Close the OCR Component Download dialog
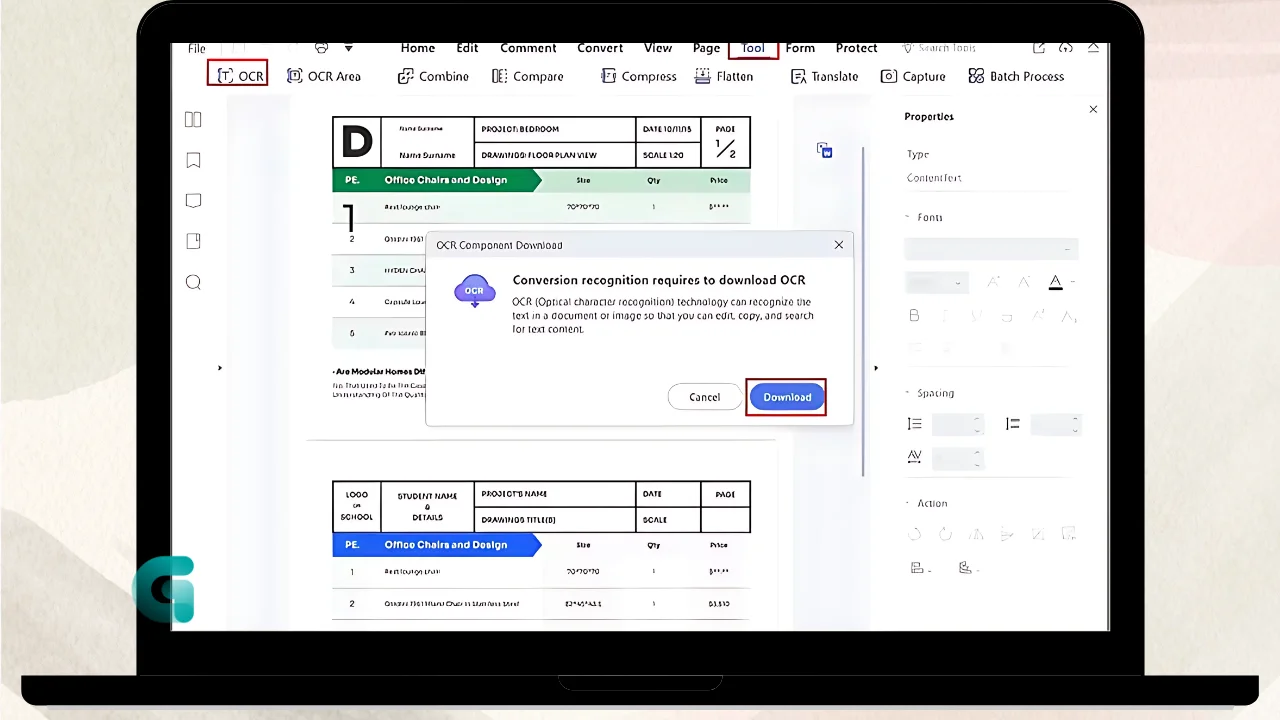Image resolution: width=1280 pixels, height=720 pixels. pos(839,245)
